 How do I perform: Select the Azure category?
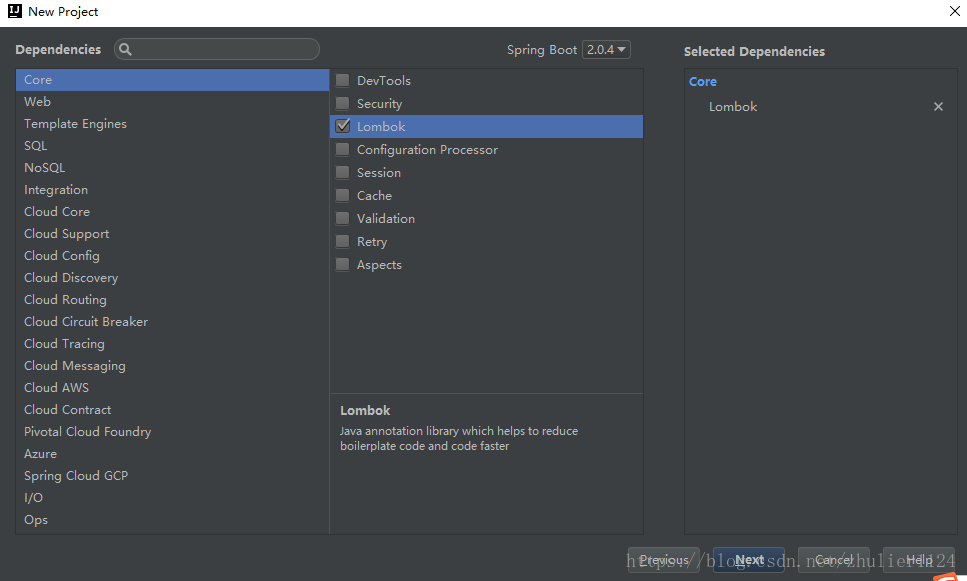[x=173, y=454]
